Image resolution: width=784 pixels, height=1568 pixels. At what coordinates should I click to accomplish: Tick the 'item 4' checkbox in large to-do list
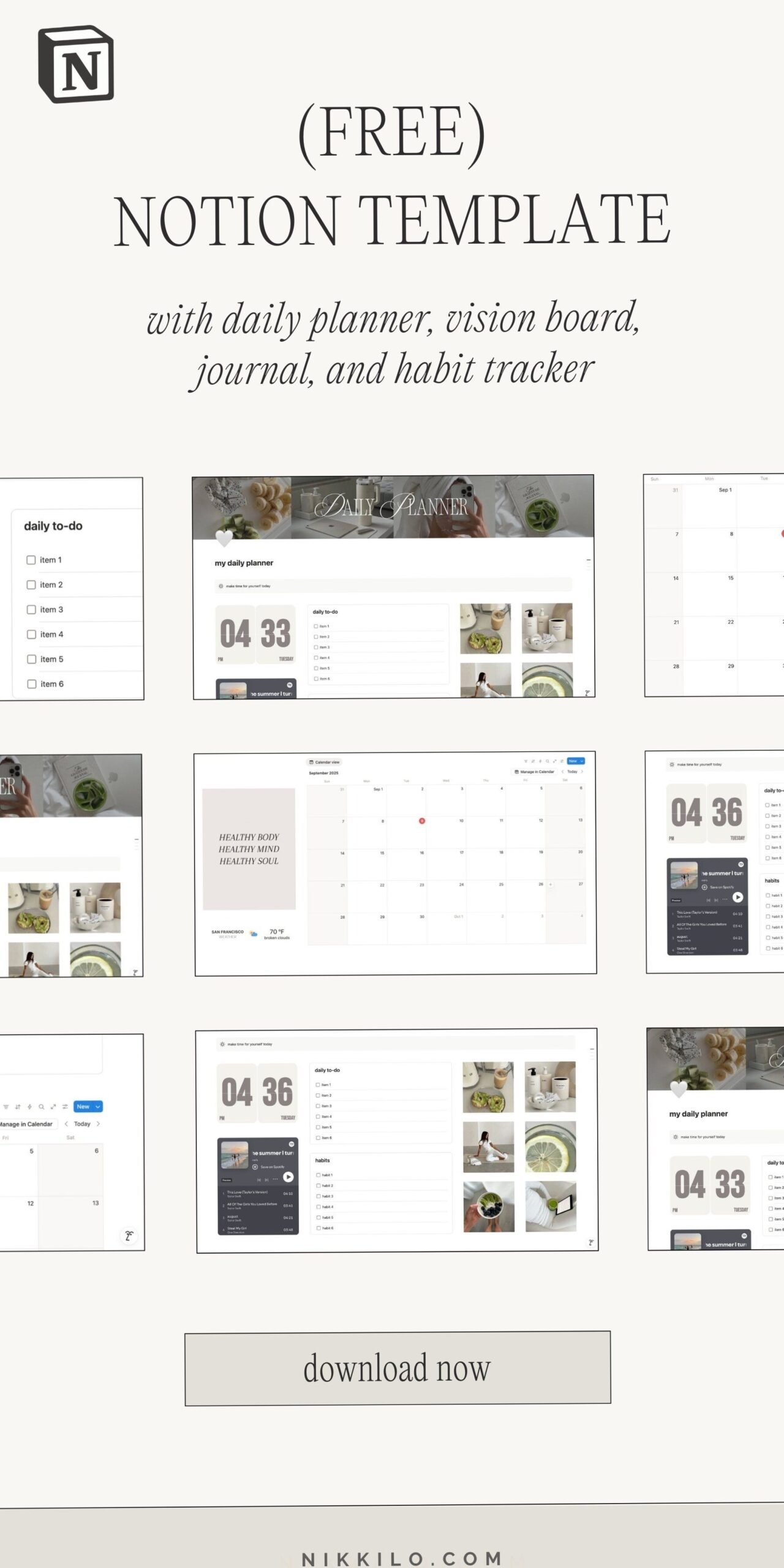pos(31,635)
